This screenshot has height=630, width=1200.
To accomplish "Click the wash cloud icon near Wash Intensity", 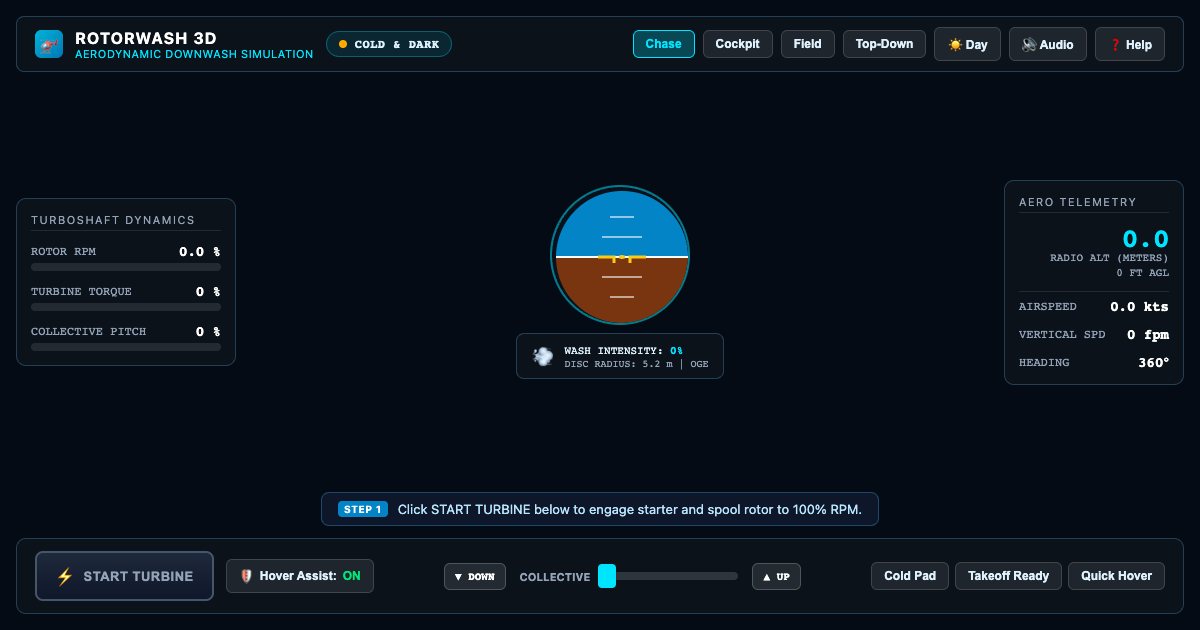I will pos(543,356).
